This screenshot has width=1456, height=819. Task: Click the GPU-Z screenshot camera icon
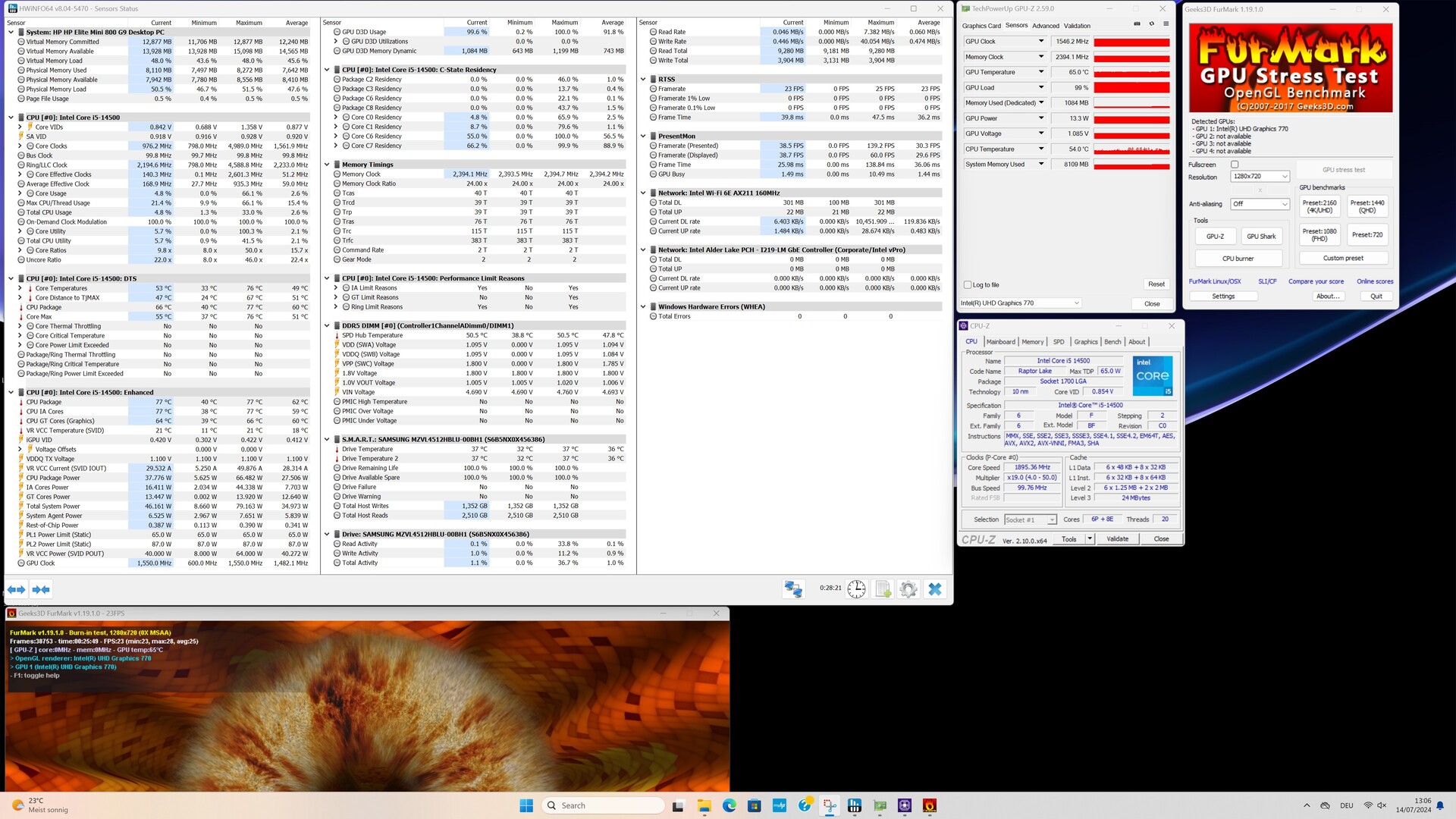click(1137, 24)
